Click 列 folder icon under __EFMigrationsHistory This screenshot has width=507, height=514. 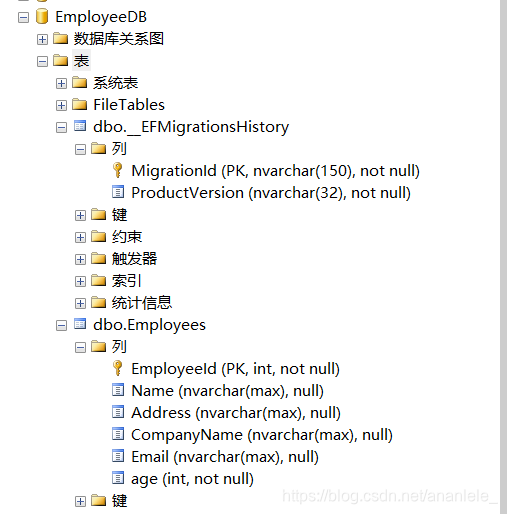pyautogui.click(x=99, y=148)
